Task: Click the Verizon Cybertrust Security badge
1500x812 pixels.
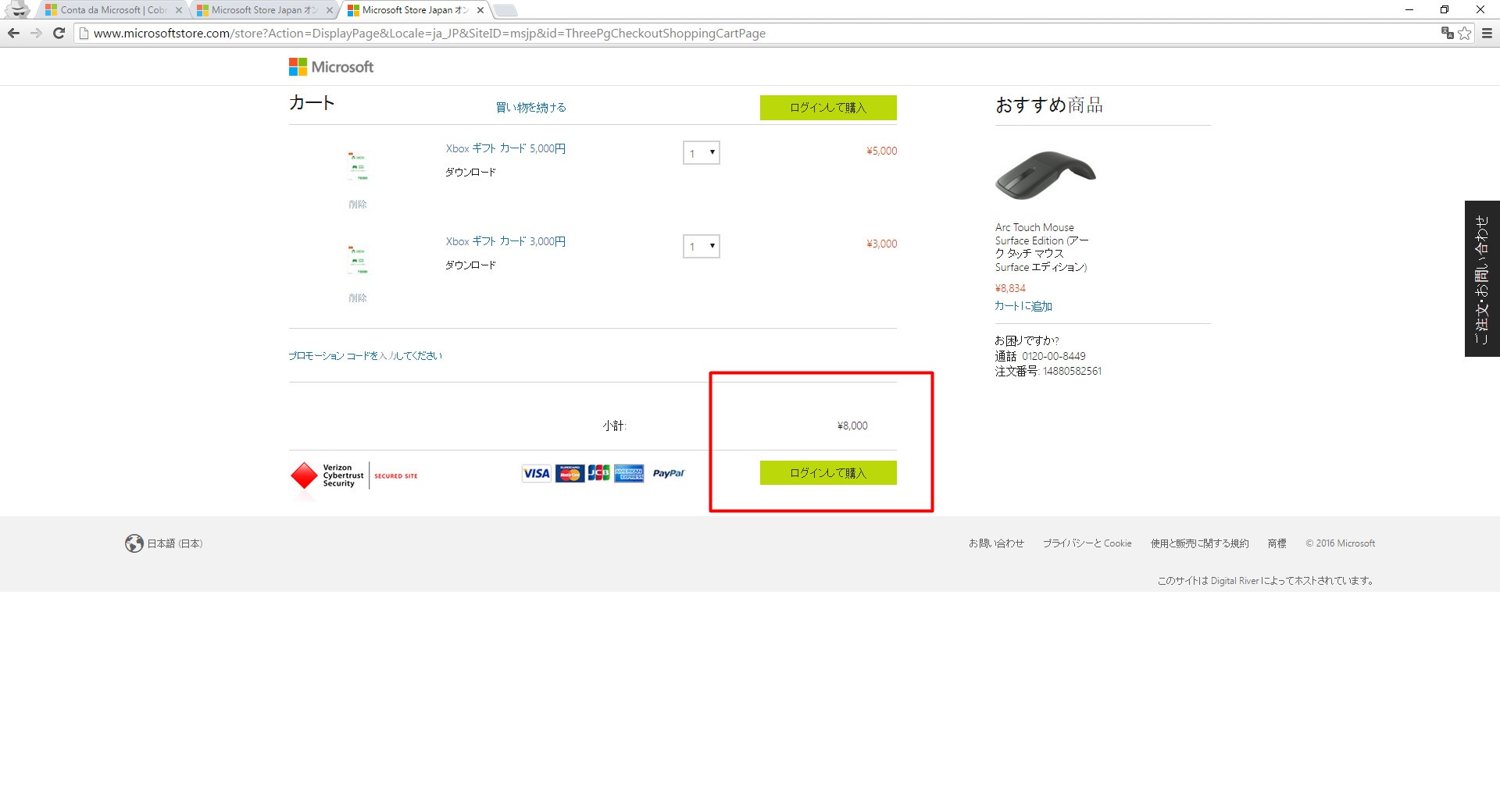Action: (x=353, y=475)
